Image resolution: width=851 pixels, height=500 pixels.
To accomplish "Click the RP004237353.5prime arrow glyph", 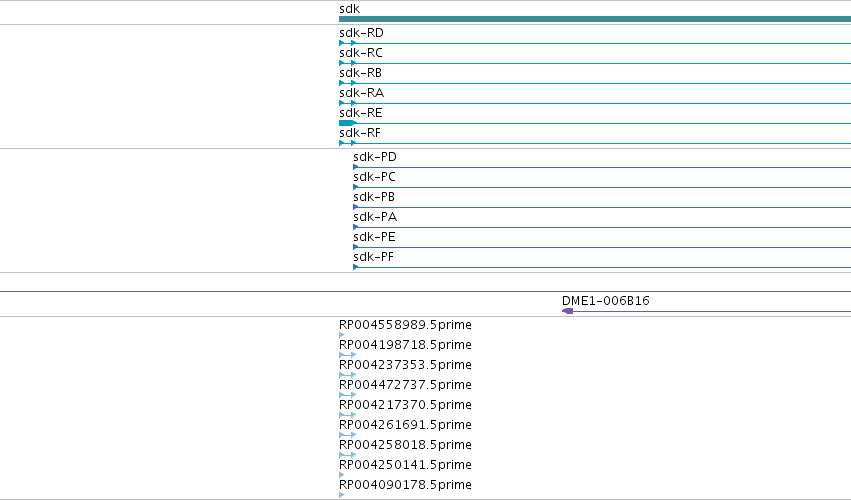I will pyautogui.click(x=348, y=375).
